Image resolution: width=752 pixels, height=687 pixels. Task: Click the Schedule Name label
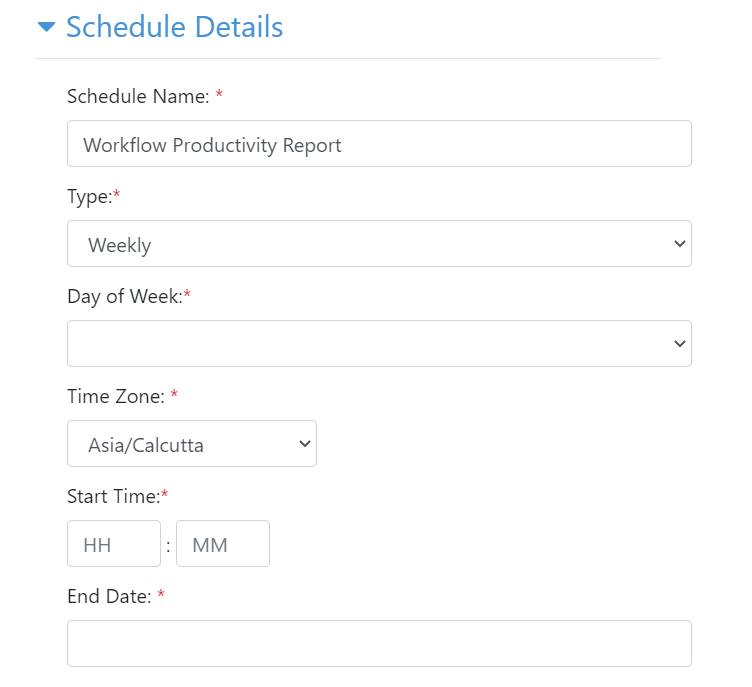[138, 96]
